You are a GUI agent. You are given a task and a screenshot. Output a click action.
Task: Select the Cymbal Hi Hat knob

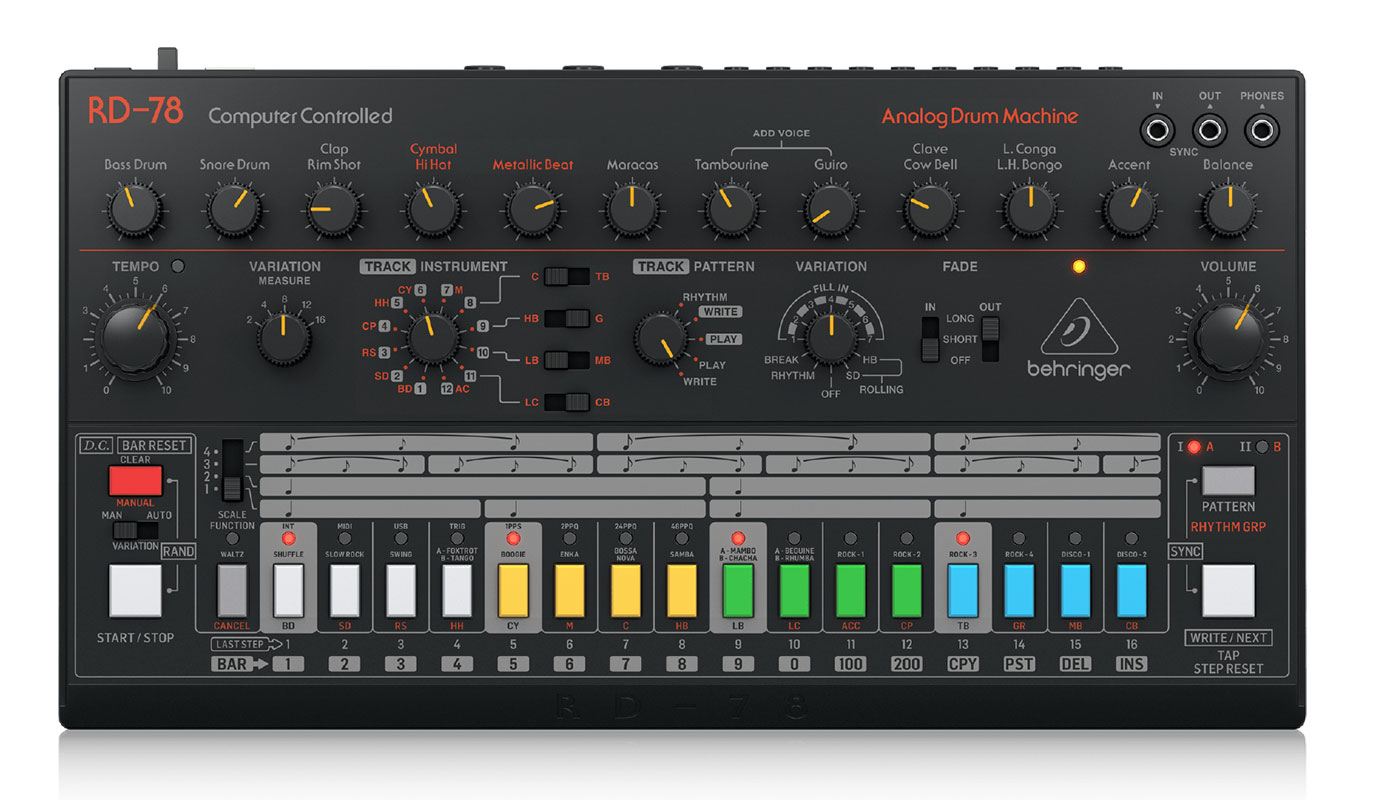click(x=432, y=210)
